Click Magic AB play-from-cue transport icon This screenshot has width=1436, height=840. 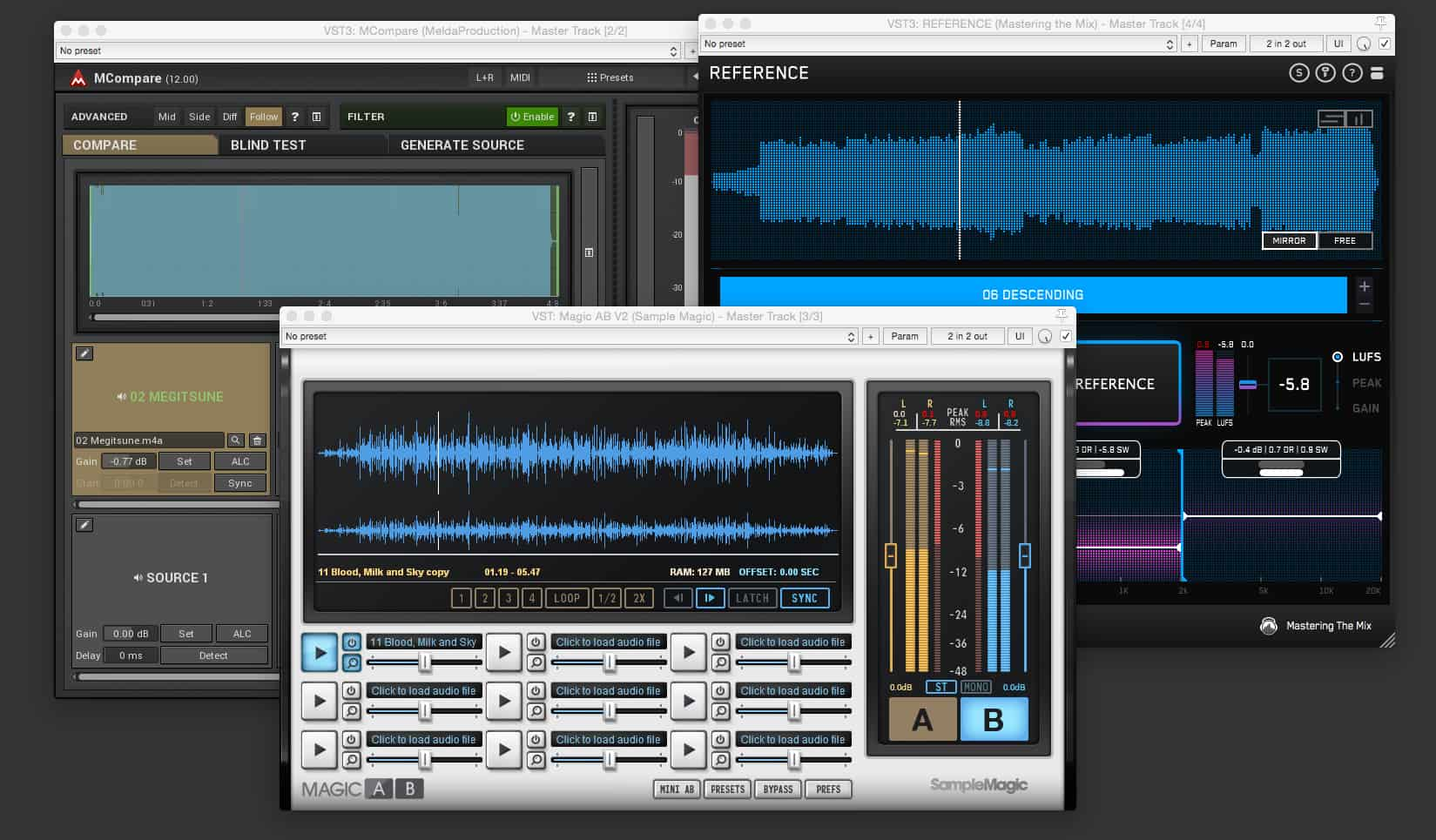pos(710,598)
